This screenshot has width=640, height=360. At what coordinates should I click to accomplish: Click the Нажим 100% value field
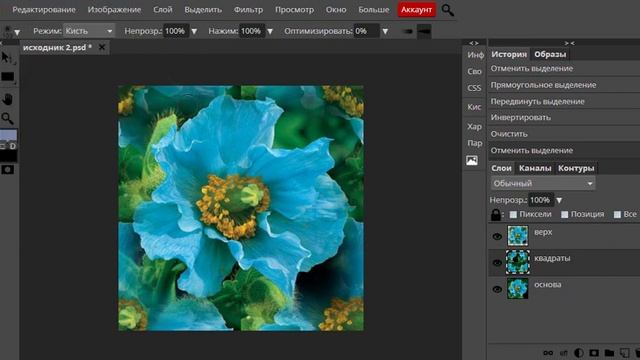click(x=252, y=31)
